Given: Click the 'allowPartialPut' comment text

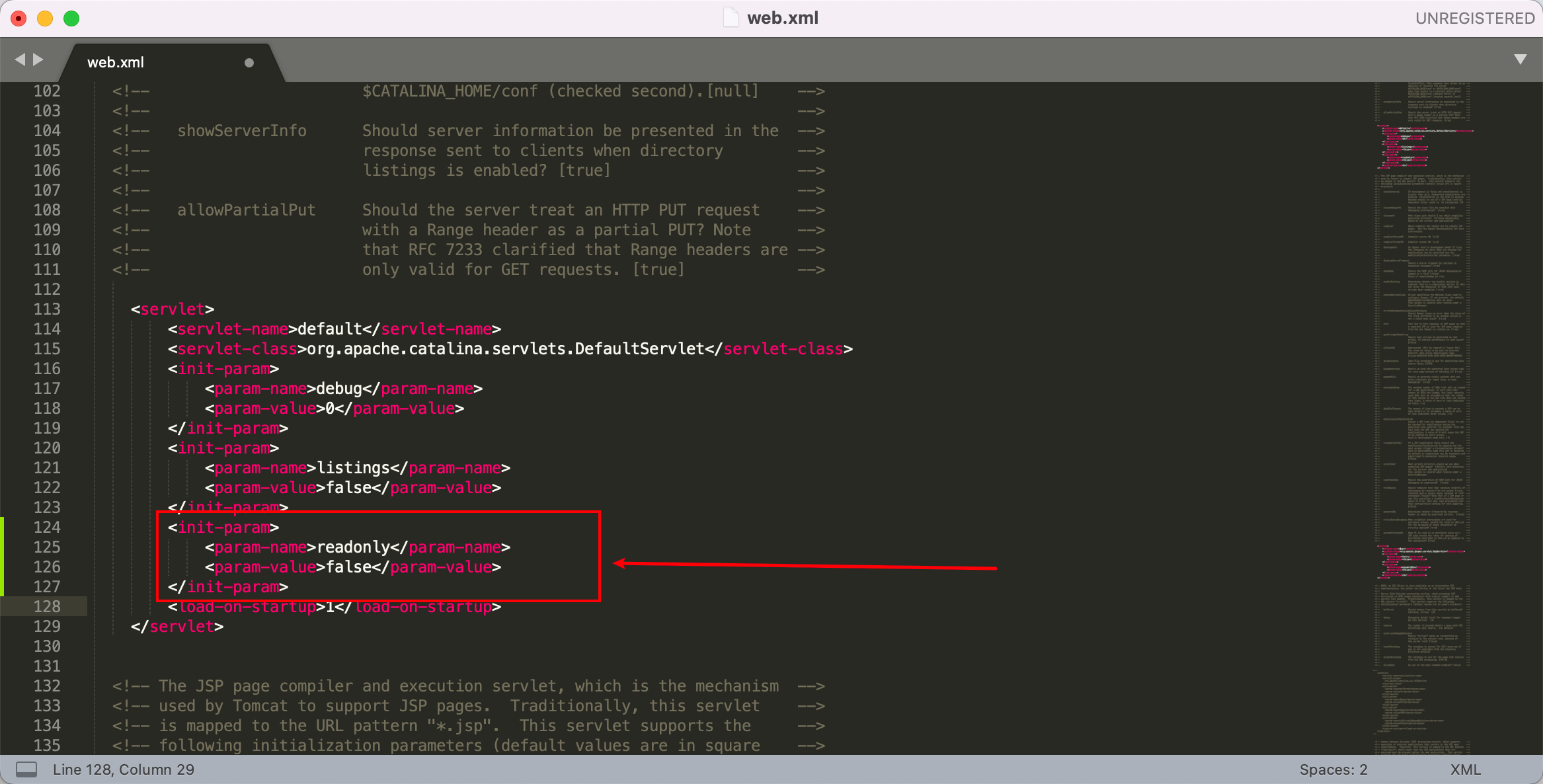Looking at the screenshot, I should click(247, 210).
